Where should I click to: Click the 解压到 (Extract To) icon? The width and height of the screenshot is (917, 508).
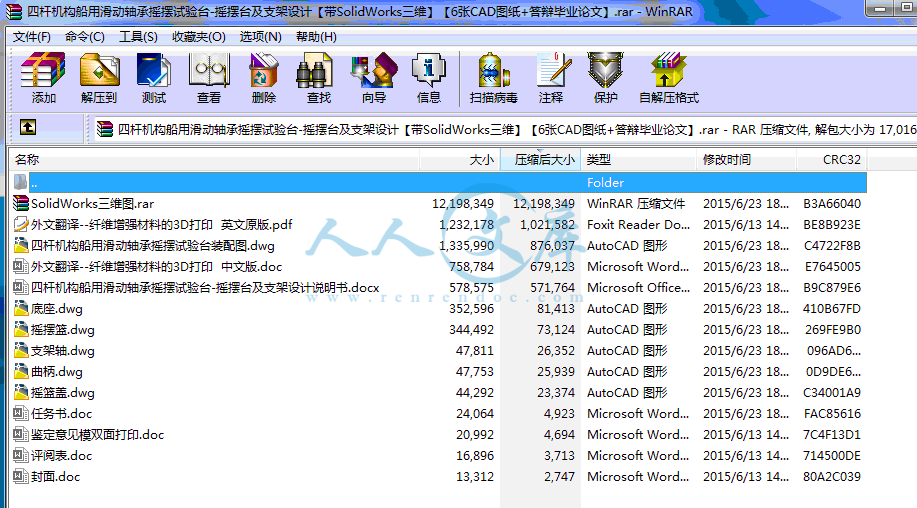tap(99, 70)
